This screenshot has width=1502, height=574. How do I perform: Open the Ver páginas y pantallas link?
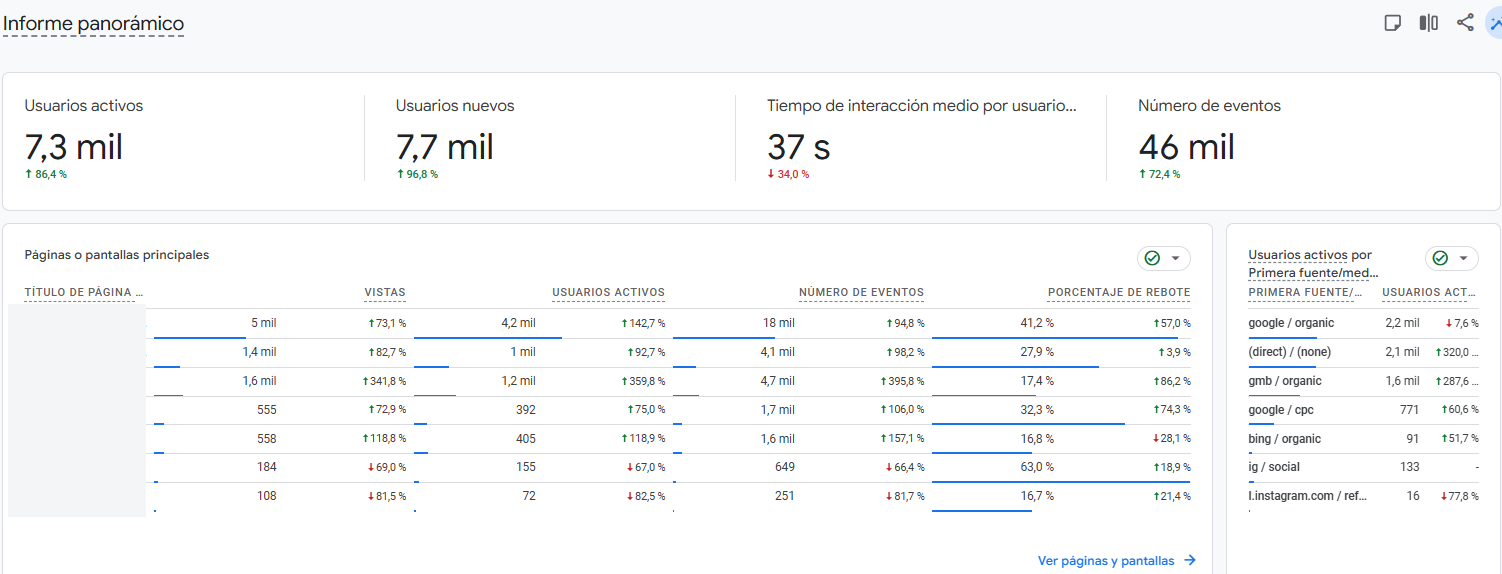(x=1116, y=561)
